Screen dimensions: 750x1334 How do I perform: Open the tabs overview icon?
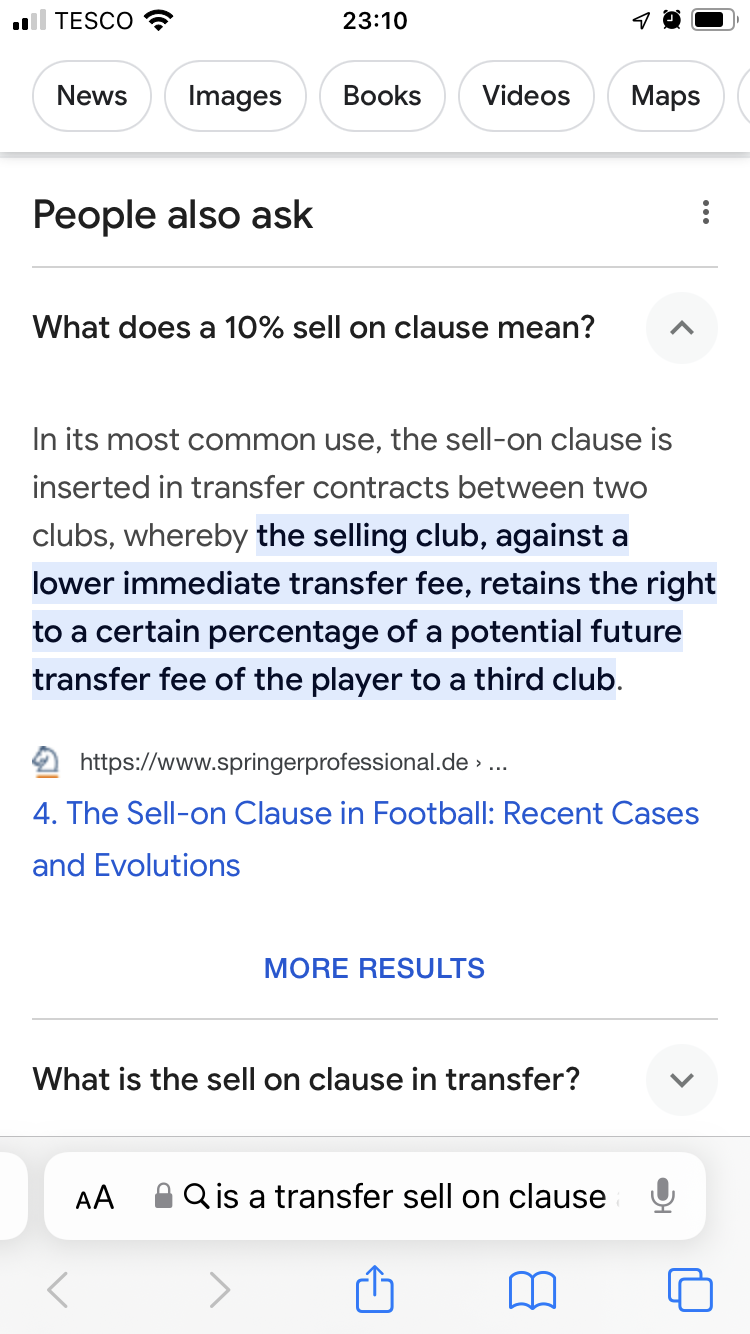click(690, 1289)
